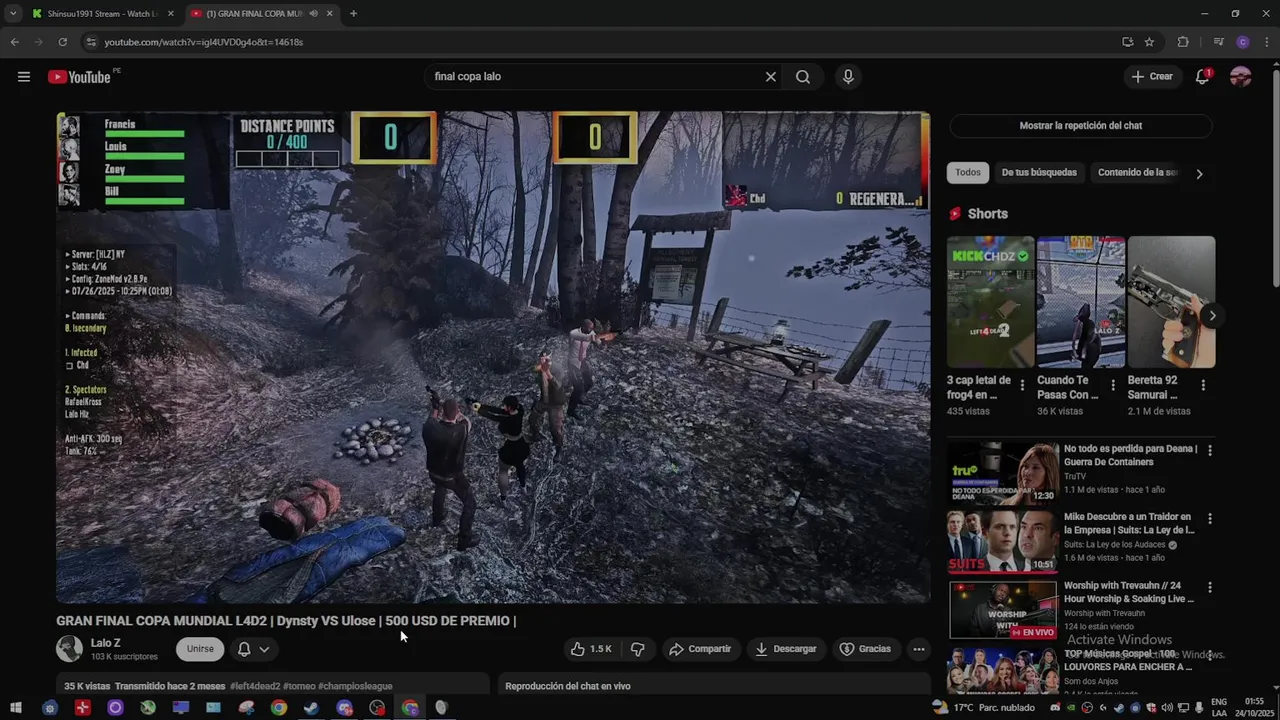1280x720 pixels.
Task: Bookmark this page with the star icon
Action: click(1150, 42)
